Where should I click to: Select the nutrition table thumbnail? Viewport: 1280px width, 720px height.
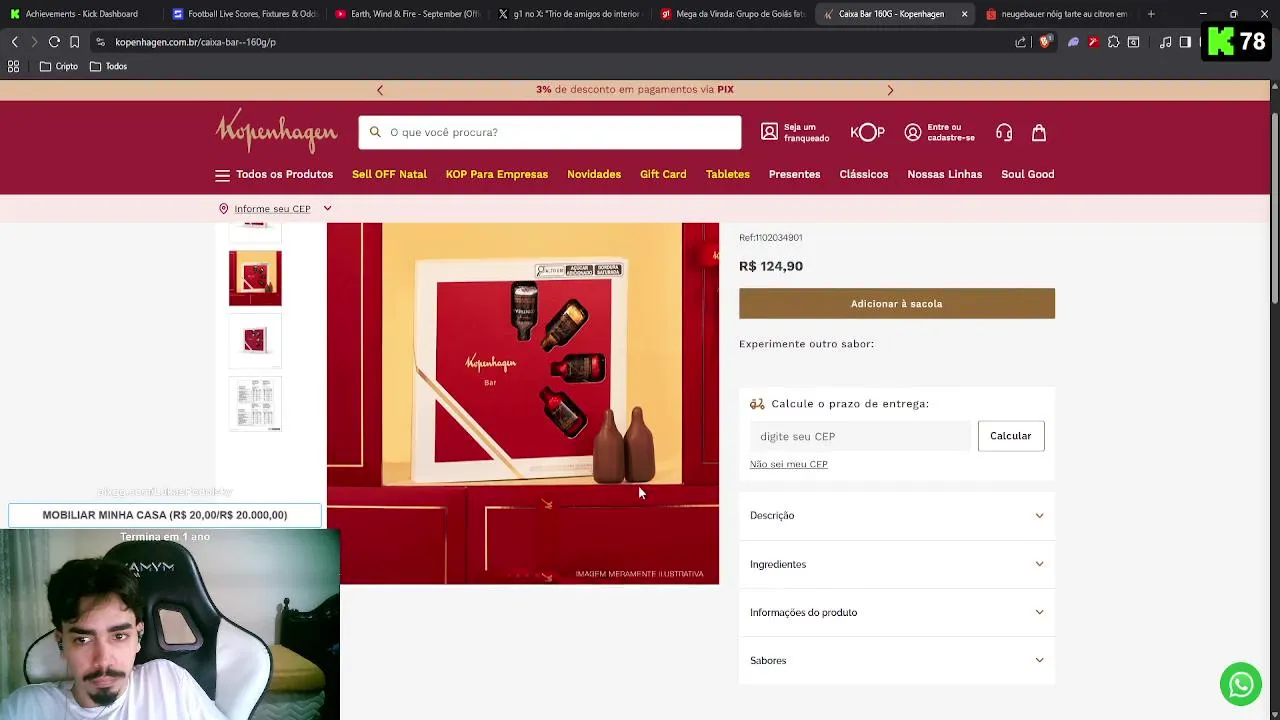coord(255,403)
